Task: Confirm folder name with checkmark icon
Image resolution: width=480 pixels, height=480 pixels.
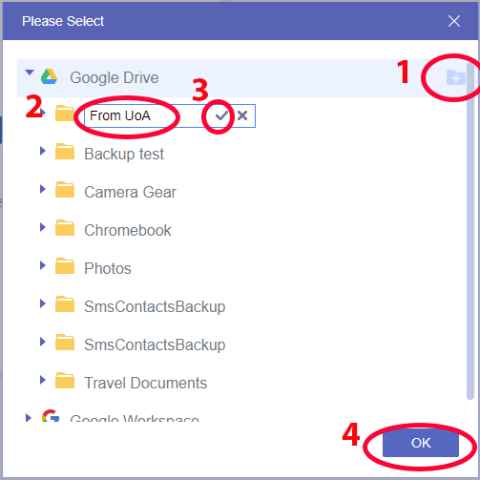Action: click(221, 116)
